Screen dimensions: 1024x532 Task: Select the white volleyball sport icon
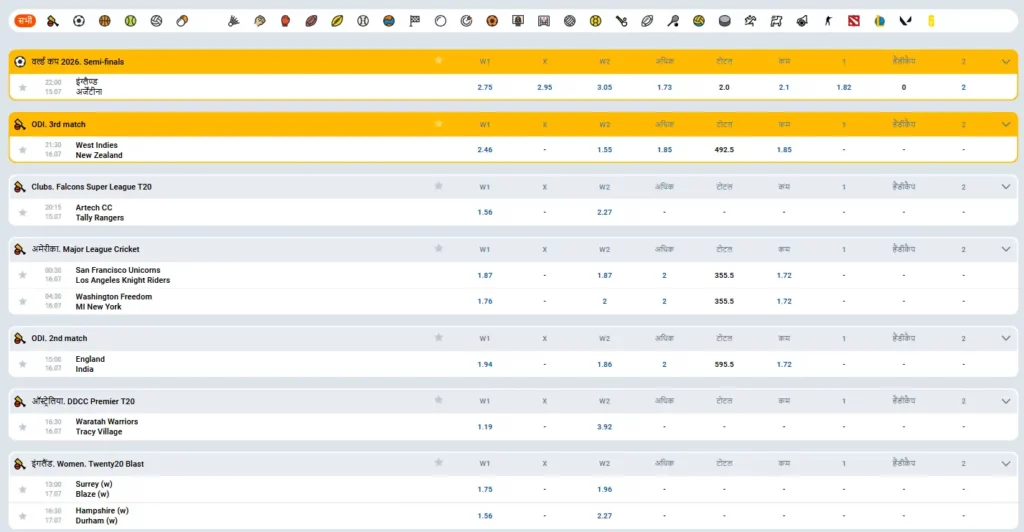click(156, 21)
